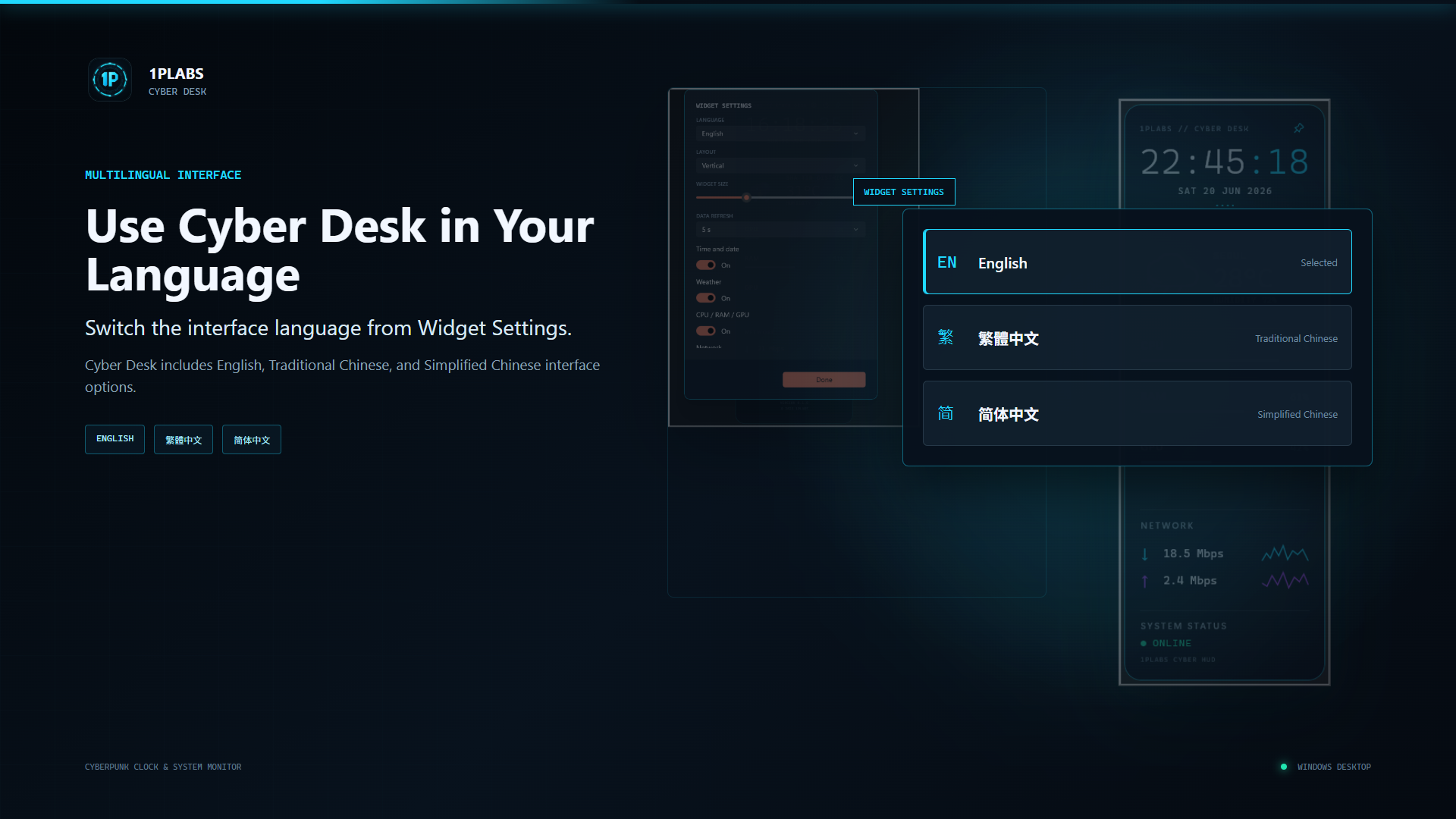Click the 18.5 Mbps download value

click(x=1193, y=554)
